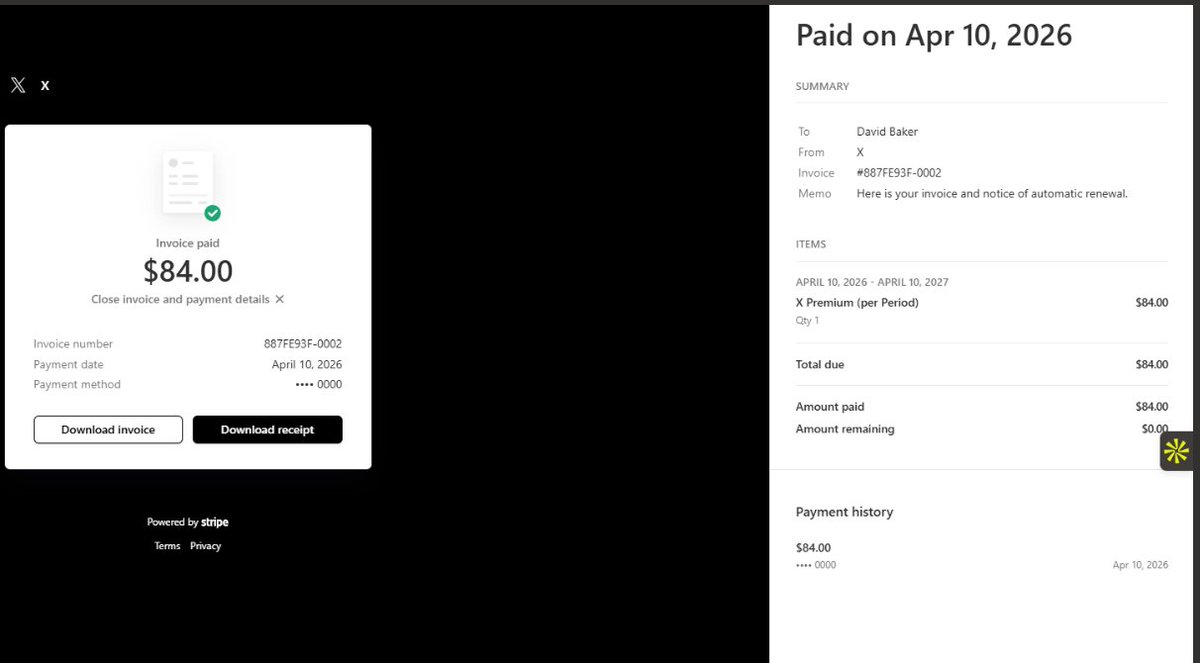Screen dimensions: 1200x663
Task: Select the $84.00 Invoice paid amount
Action: click(188, 271)
